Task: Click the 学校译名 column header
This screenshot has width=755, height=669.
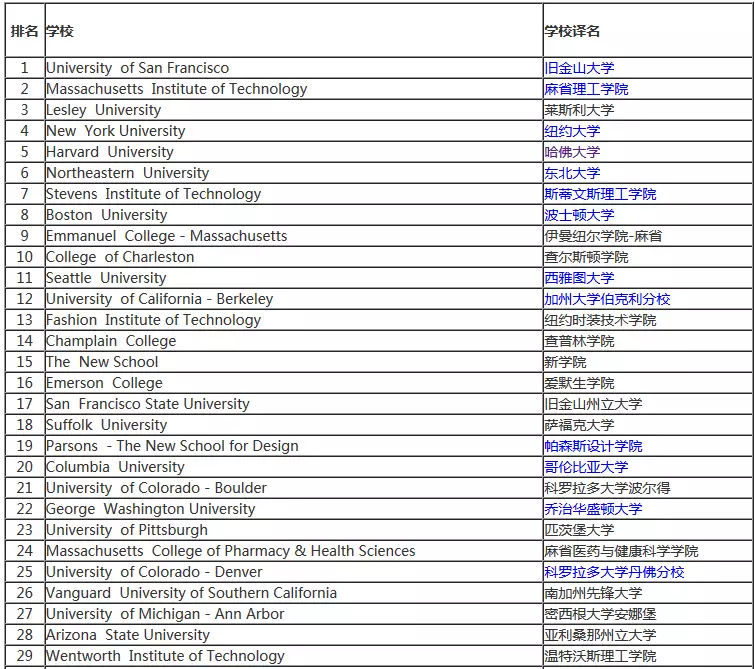Action: [x=648, y=30]
